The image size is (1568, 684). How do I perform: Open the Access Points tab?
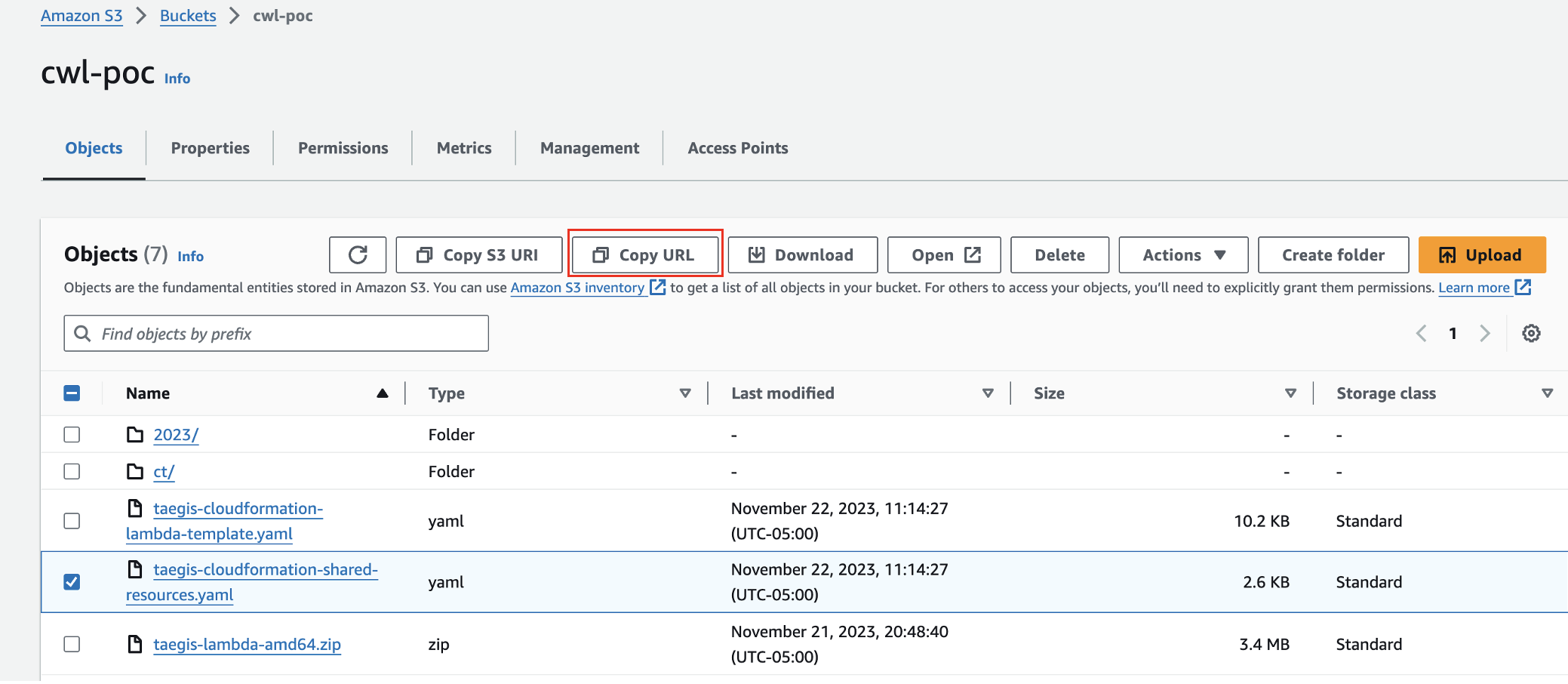737,148
